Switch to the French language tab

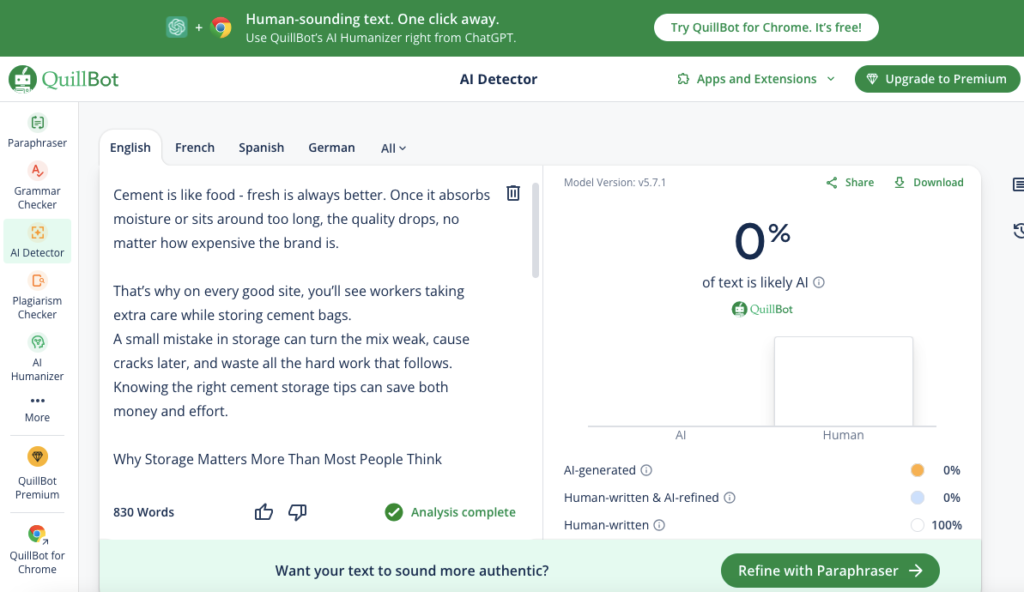(x=194, y=148)
